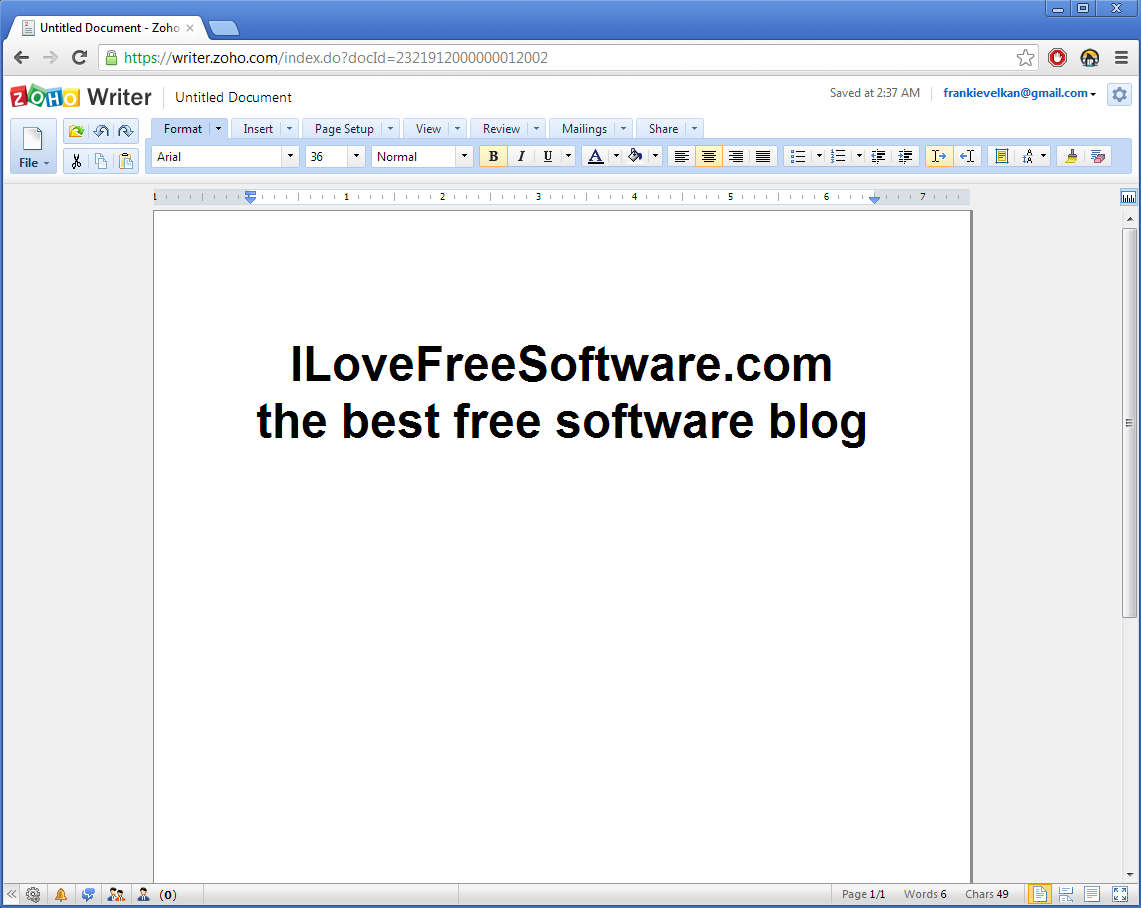Open the numbered list style dropdown
This screenshot has height=908, width=1141.
[x=859, y=156]
